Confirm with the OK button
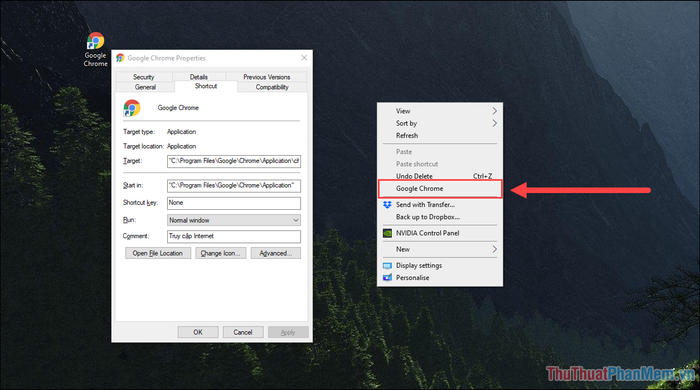 (x=198, y=332)
